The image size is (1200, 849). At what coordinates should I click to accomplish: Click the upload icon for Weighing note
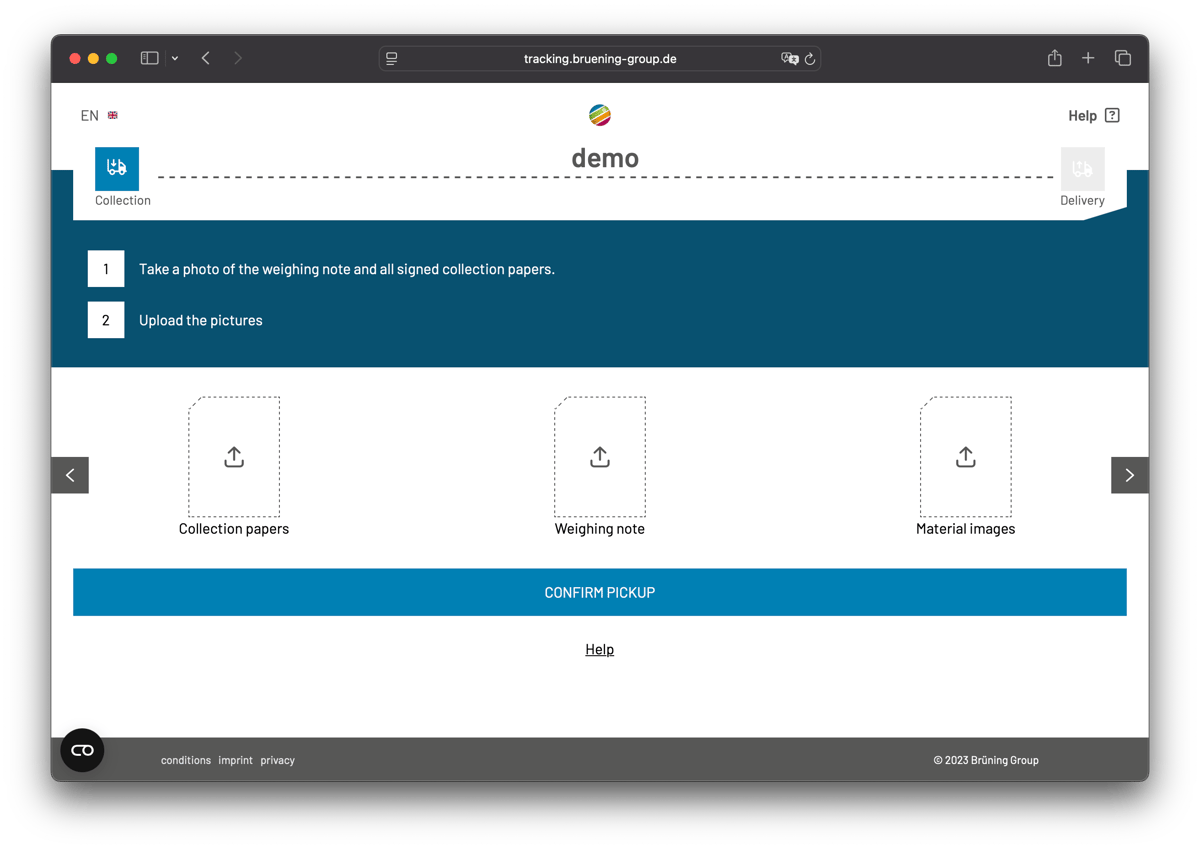point(599,456)
